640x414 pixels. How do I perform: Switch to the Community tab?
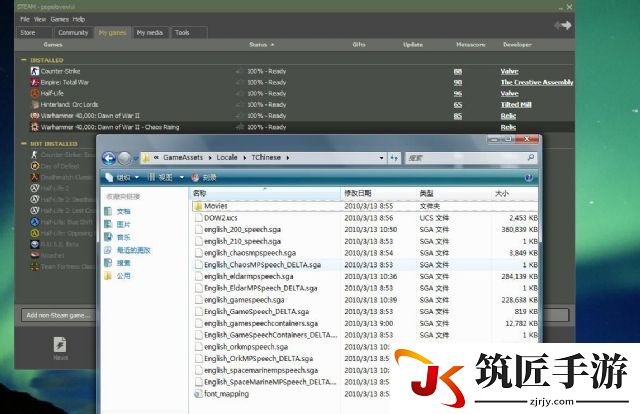coord(73,33)
